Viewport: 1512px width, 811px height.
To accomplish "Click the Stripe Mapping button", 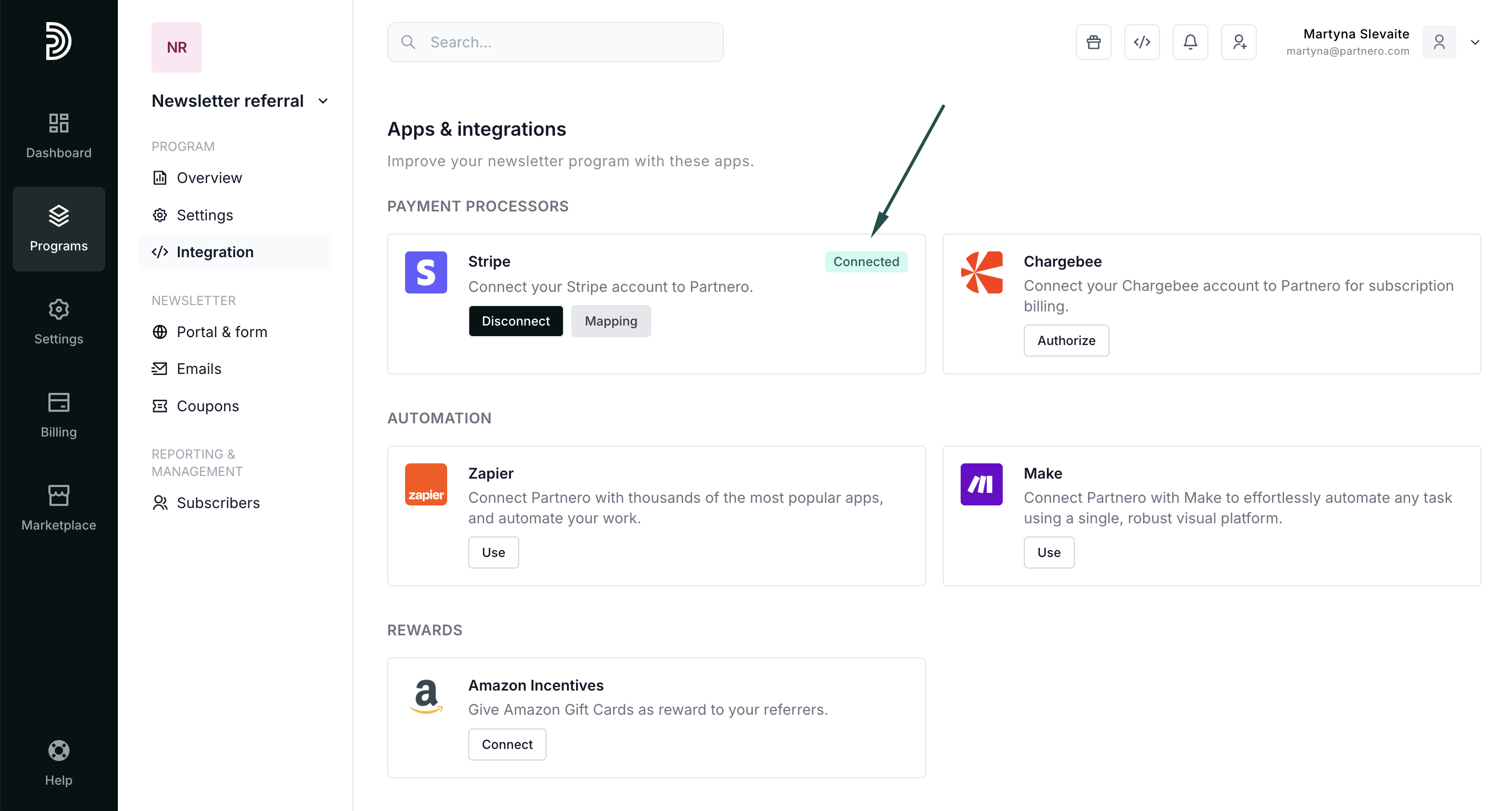I will click(x=610, y=321).
